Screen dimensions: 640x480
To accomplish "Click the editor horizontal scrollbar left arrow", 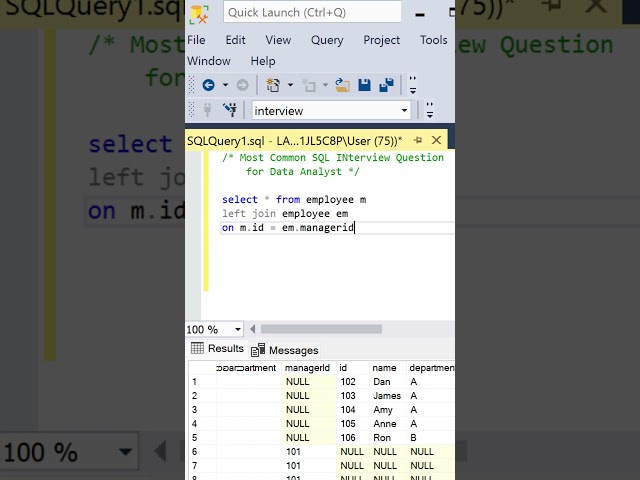I will 253,329.
